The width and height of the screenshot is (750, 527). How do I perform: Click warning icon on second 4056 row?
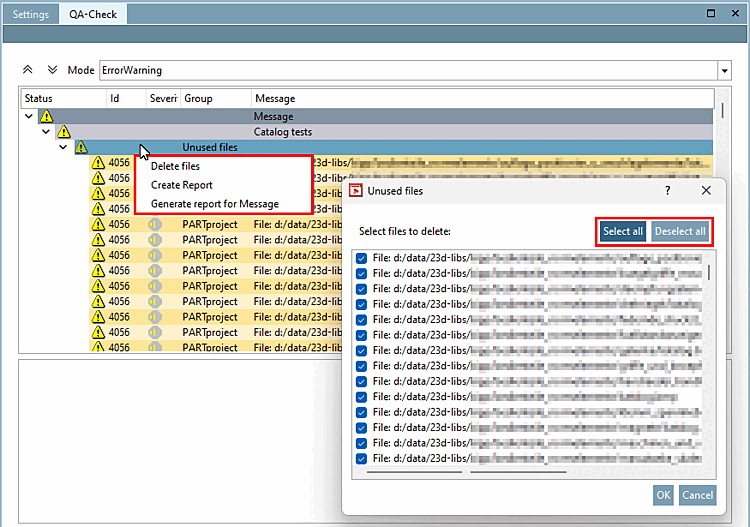pyautogui.click(x=98, y=178)
